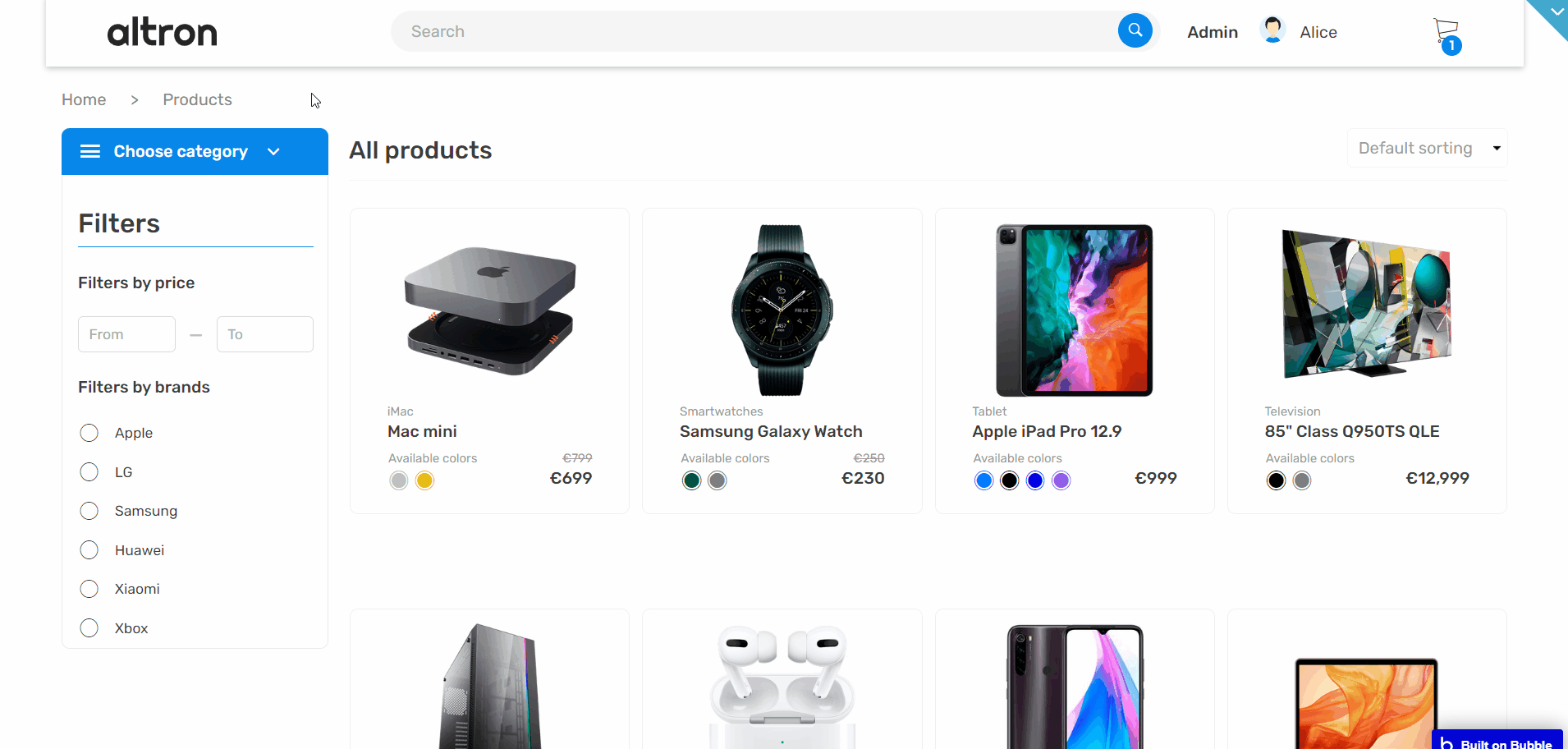This screenshot has height=749, width=1568.
Task: Select the Huawei brand filter
Action: (89, 550)
